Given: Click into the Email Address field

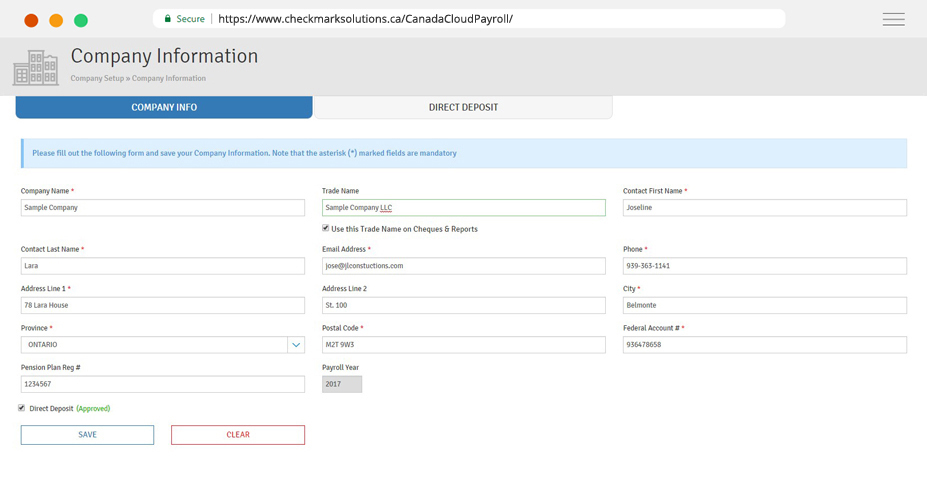Looking at the screenshot, I should point(463,266).
